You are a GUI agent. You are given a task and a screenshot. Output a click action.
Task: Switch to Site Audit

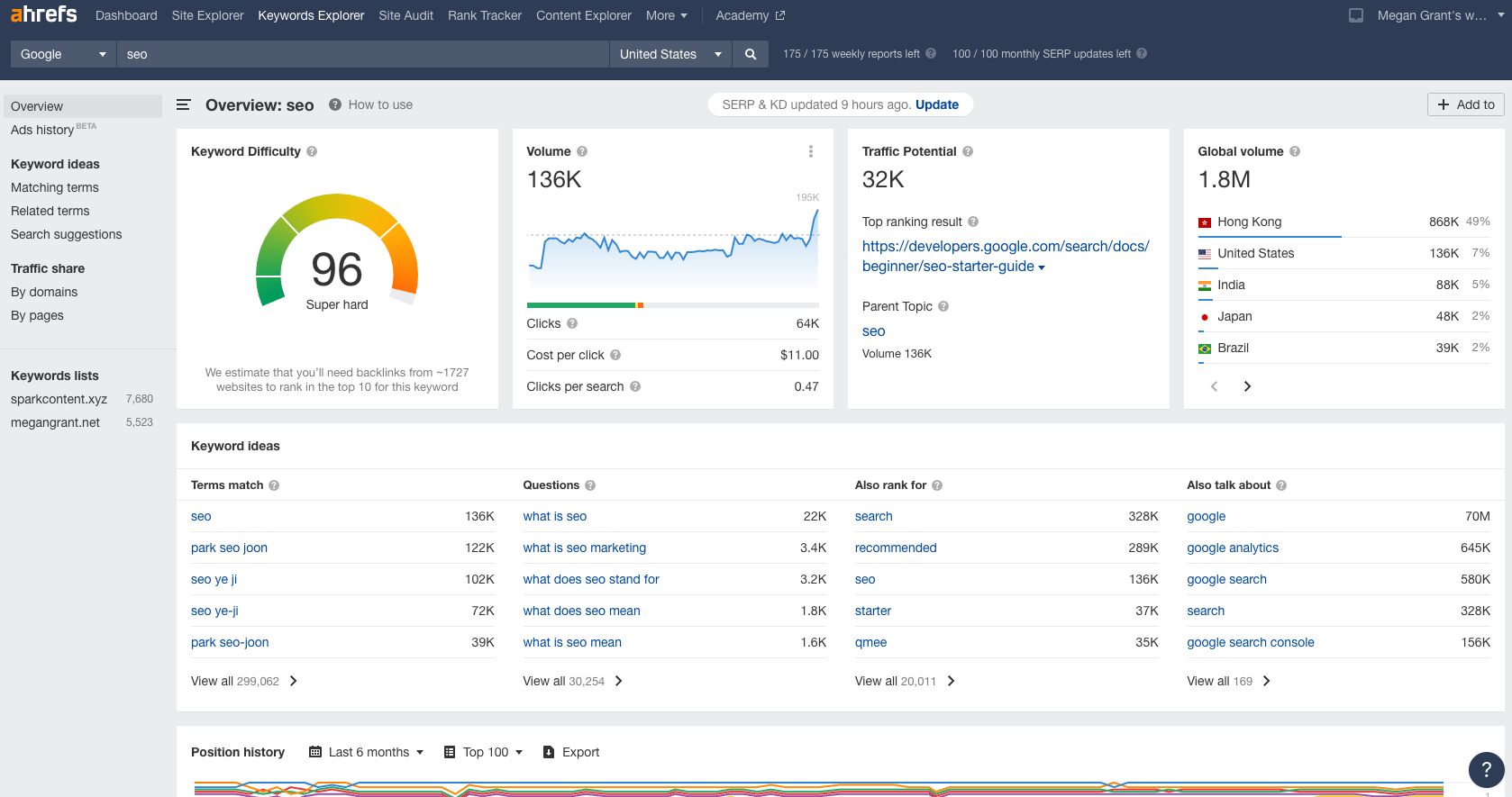pos(406,15)
